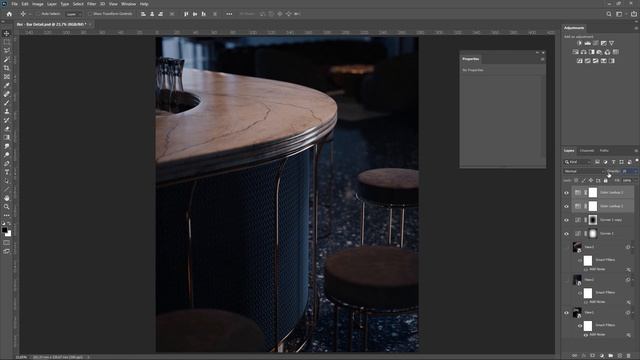Open the layer filter Kind dropdown
The image size is (640, 360).
pyautogui.click(x=578, y=162)
